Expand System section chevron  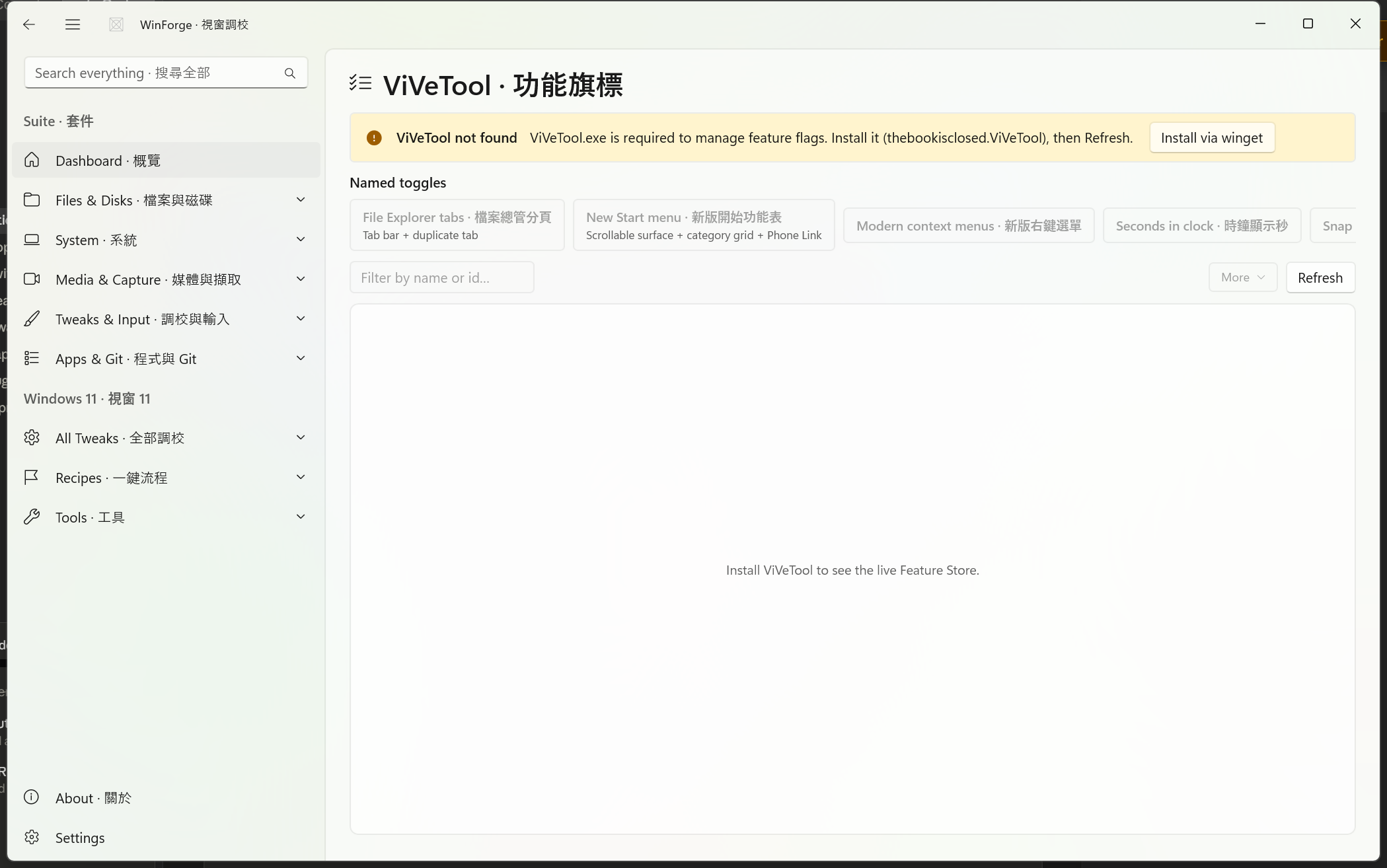coord(301,239)
